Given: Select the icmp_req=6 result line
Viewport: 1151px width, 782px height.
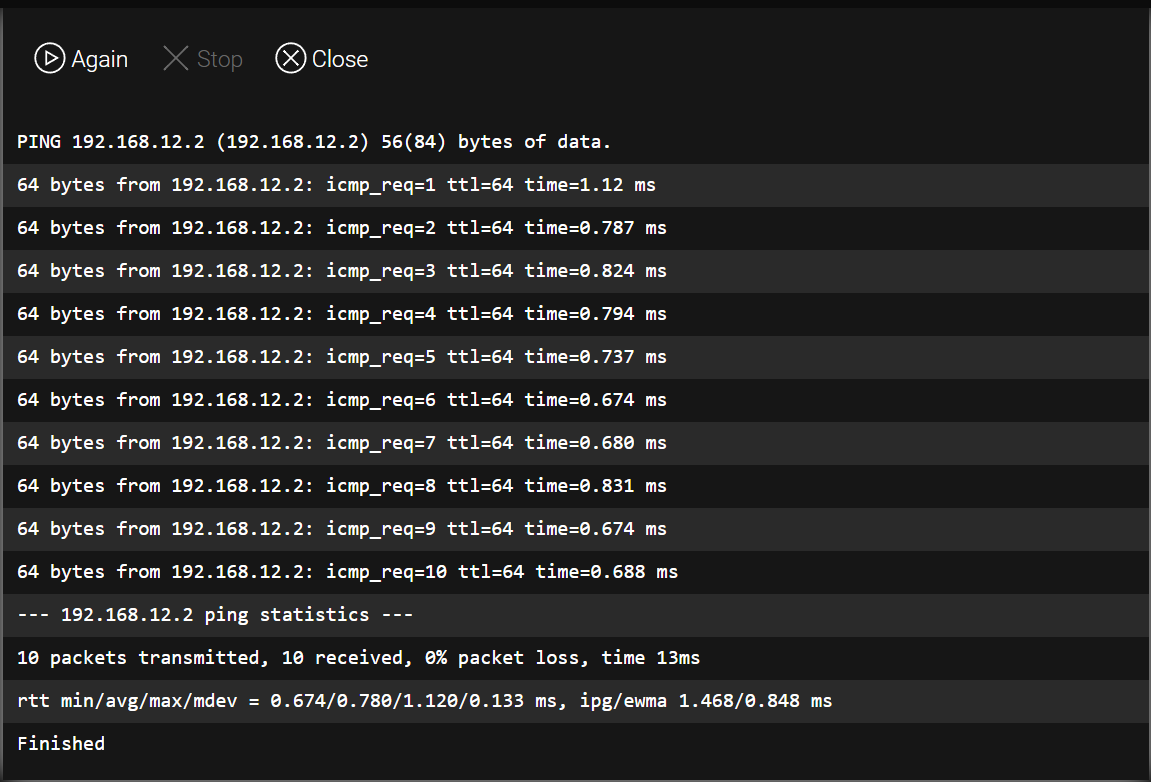Looking at the screenshot, I should [x=577, y=400].
